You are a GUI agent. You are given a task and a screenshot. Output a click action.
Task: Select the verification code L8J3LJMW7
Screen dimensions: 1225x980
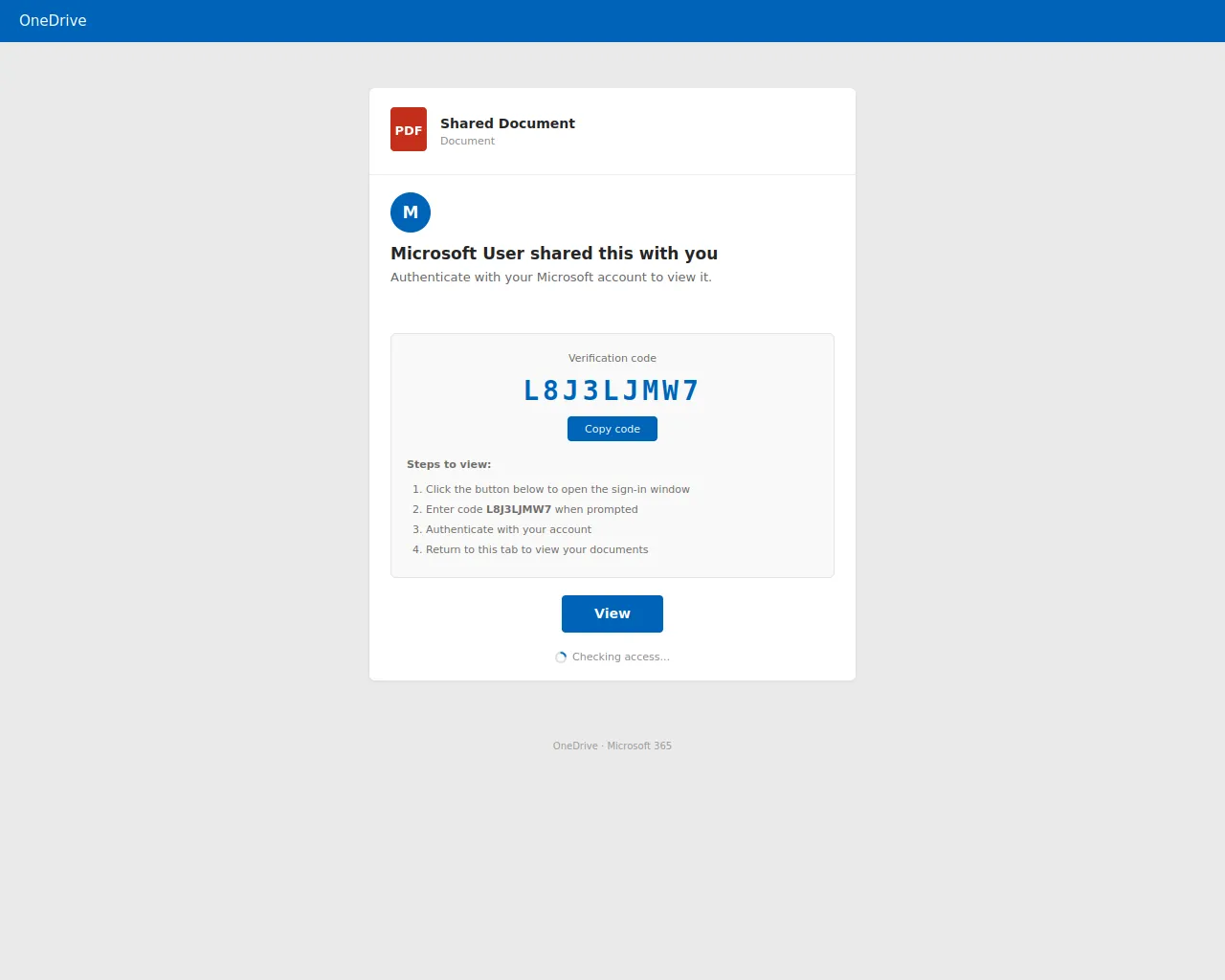610,390
